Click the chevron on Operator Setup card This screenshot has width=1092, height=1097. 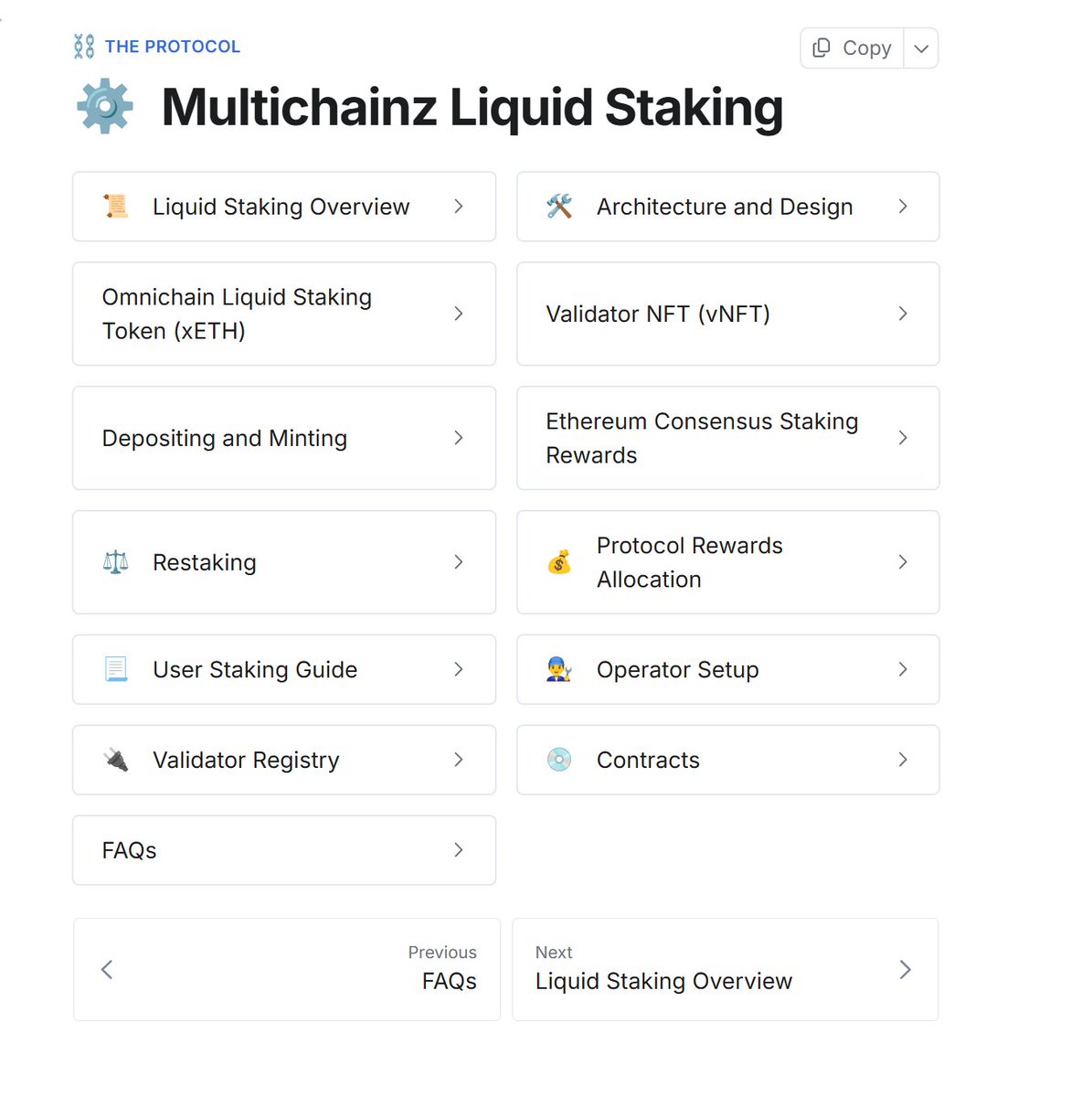(x=903, y=669)
